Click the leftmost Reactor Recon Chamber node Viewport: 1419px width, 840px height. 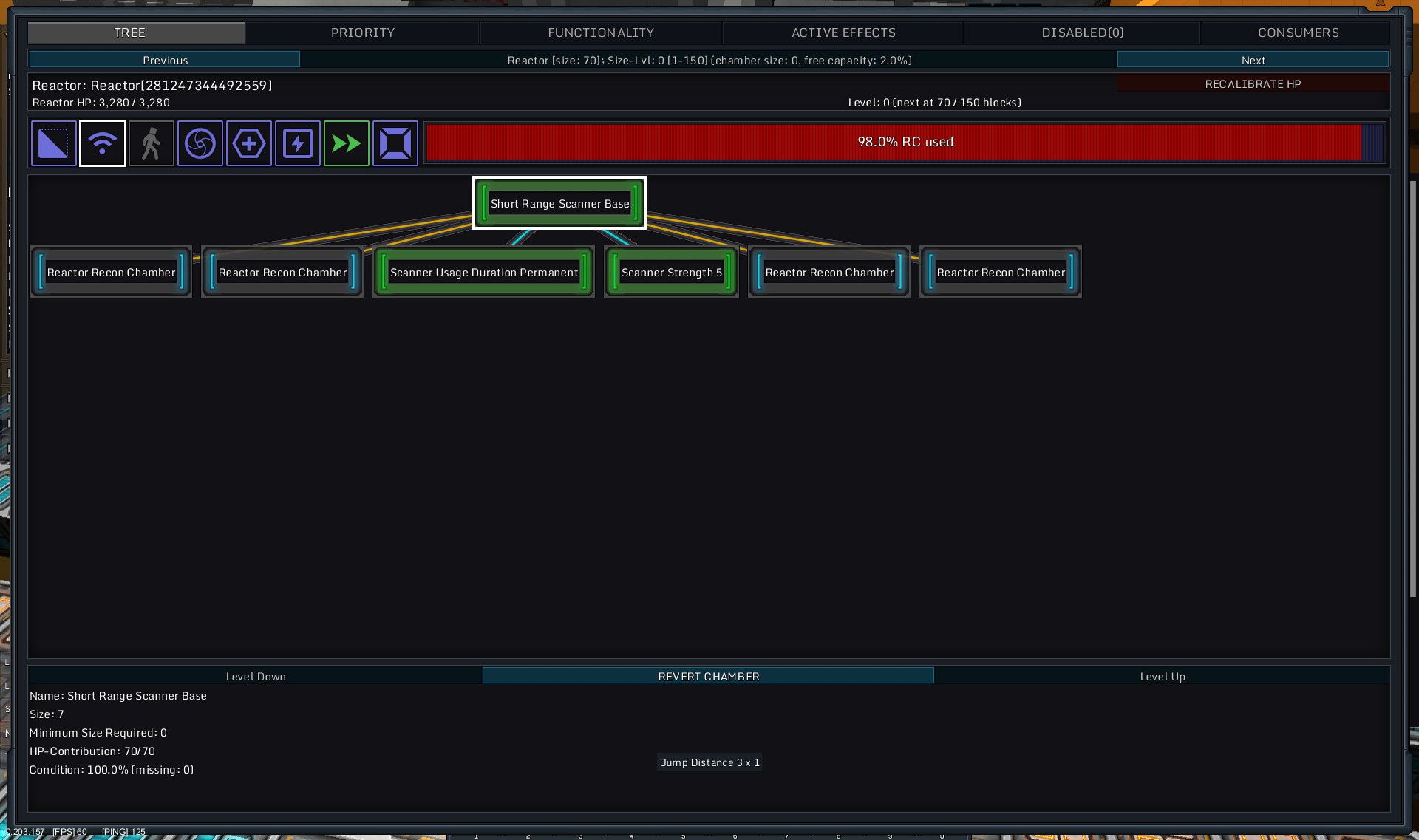[x=111, y=273]
